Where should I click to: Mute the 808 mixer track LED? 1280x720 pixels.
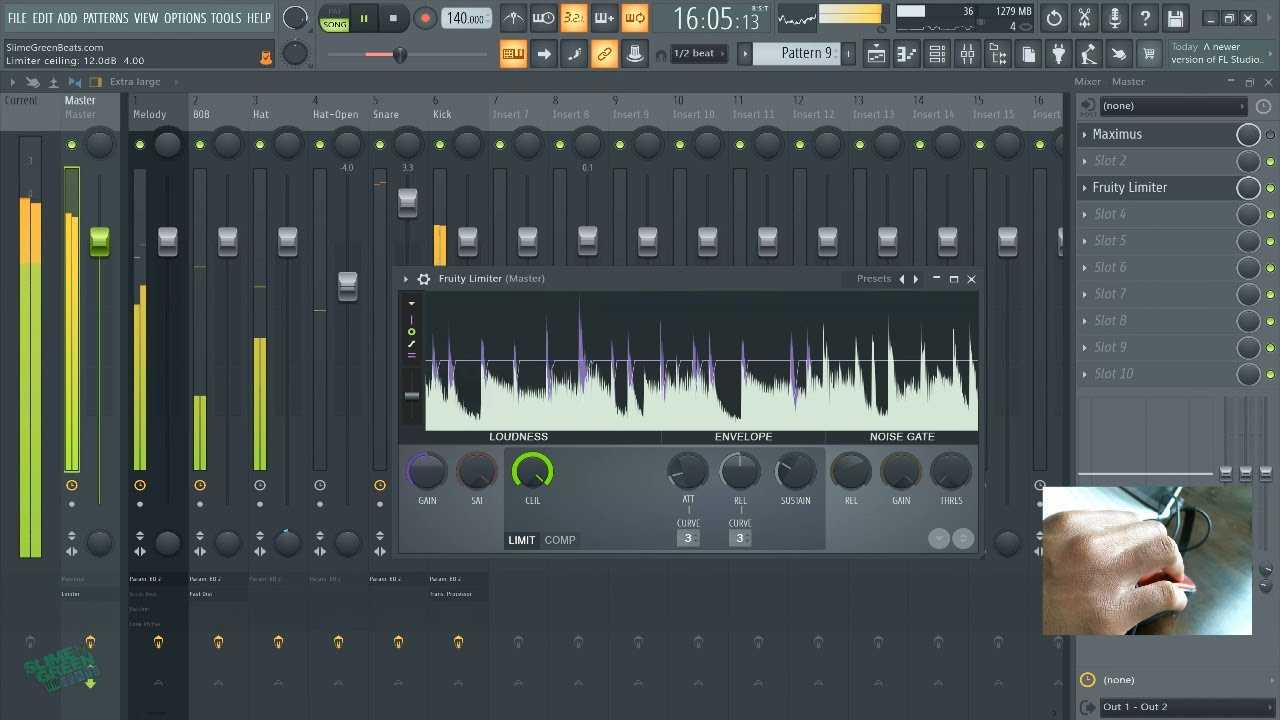(200, 146)
